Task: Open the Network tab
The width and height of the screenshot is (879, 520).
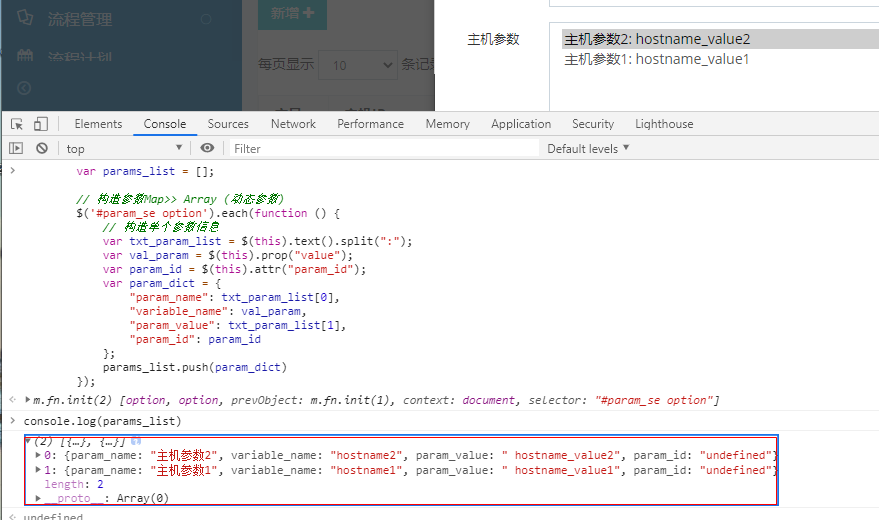Action: [x=293, y=124]
